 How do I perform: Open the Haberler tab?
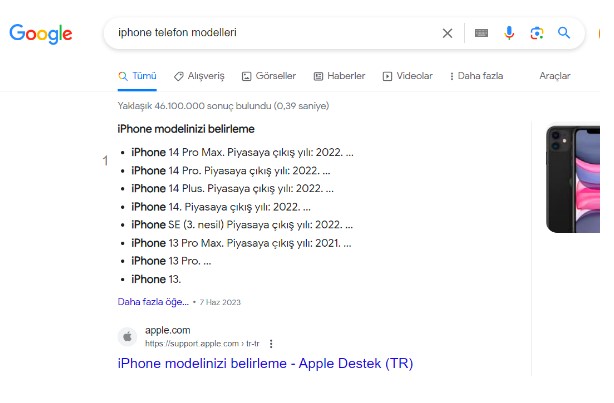coord(339,76)
